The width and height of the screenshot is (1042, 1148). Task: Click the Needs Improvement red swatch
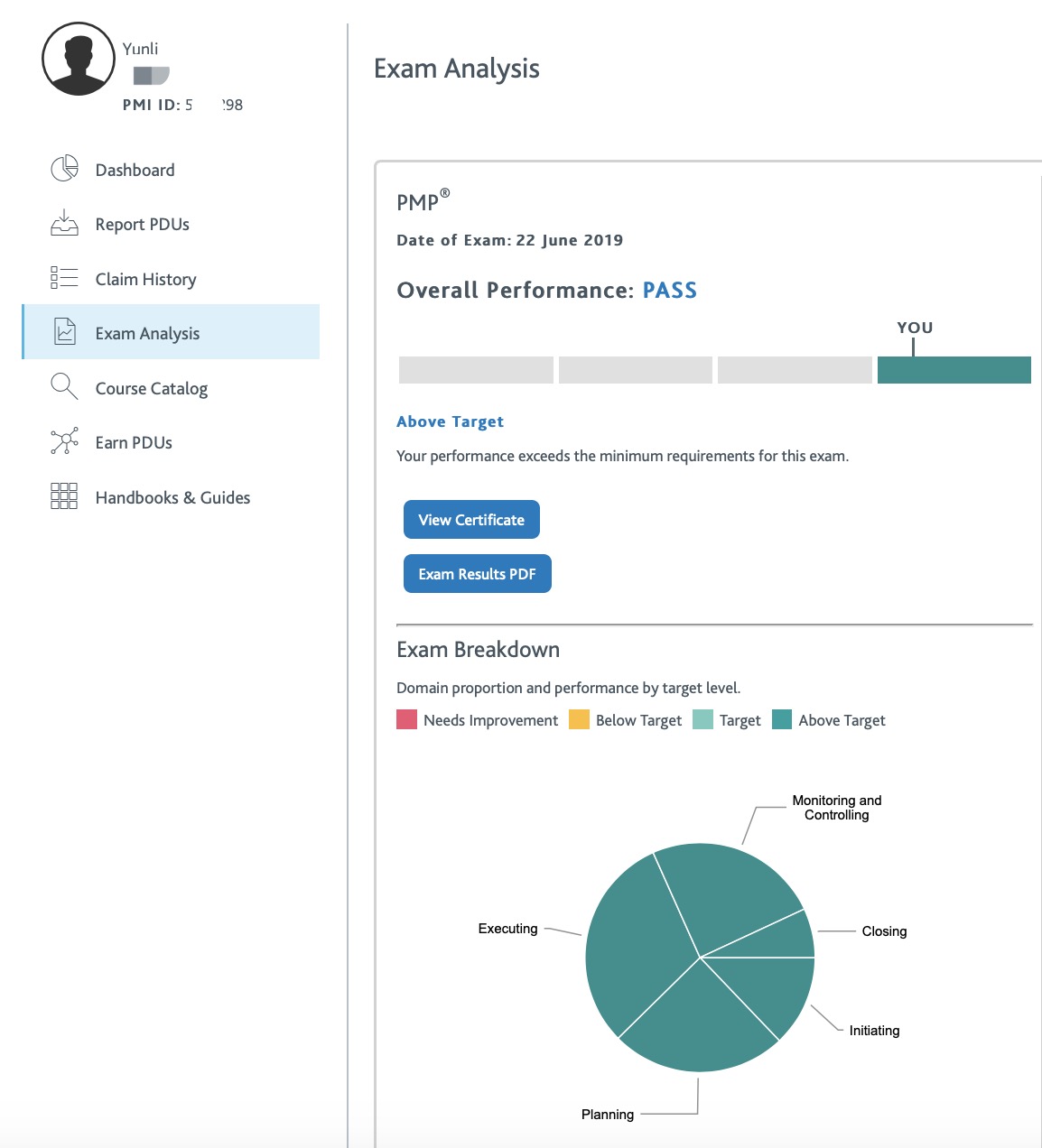(406, 719)
